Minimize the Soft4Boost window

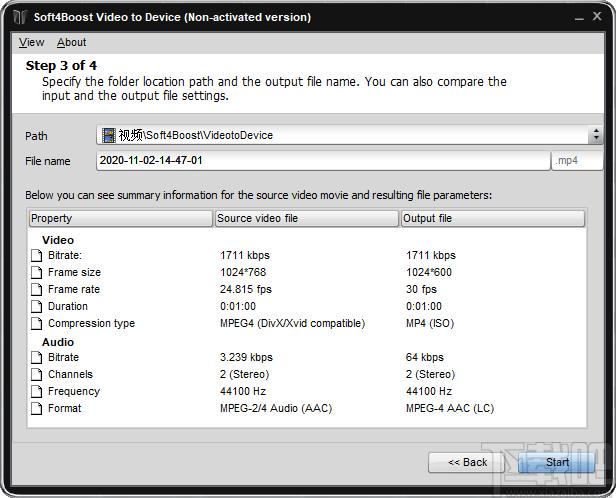(579, 18)
